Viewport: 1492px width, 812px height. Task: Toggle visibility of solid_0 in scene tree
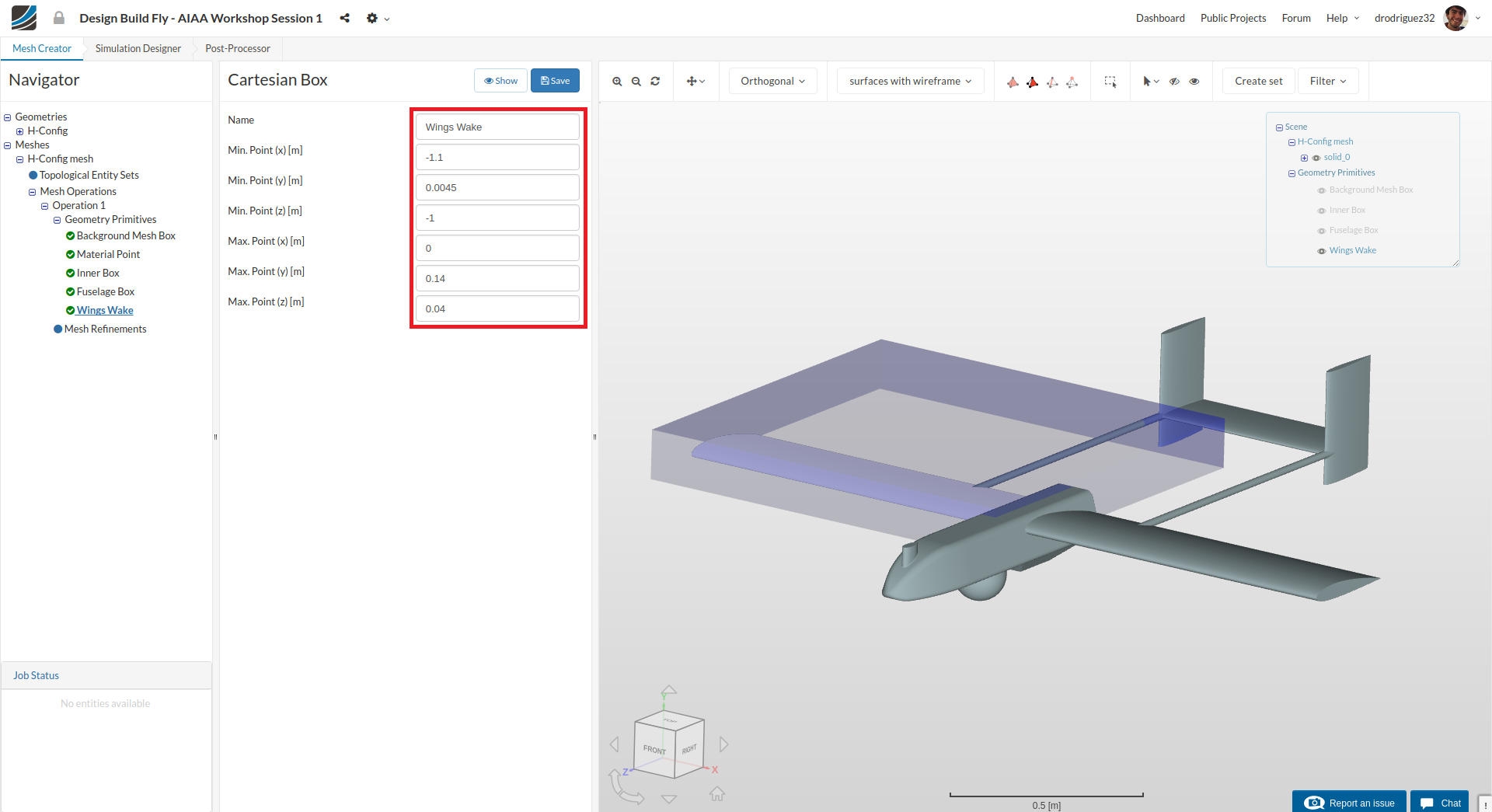click(x=1316, y=158)
